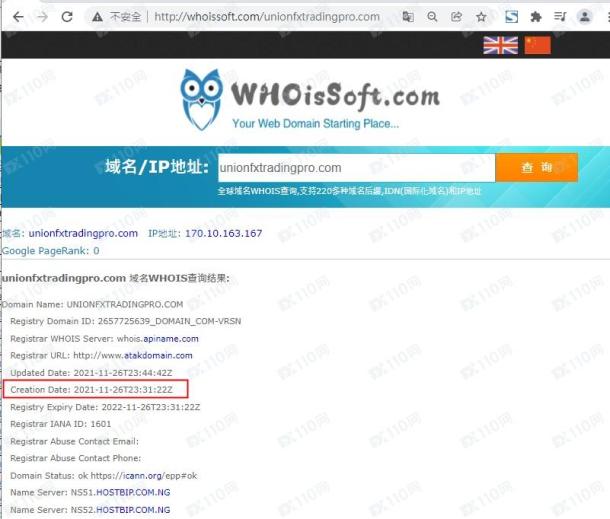Click the WHOisSoft.com site title
The width and height of the screenshot is (610, 519).
[x=335, y=95]
